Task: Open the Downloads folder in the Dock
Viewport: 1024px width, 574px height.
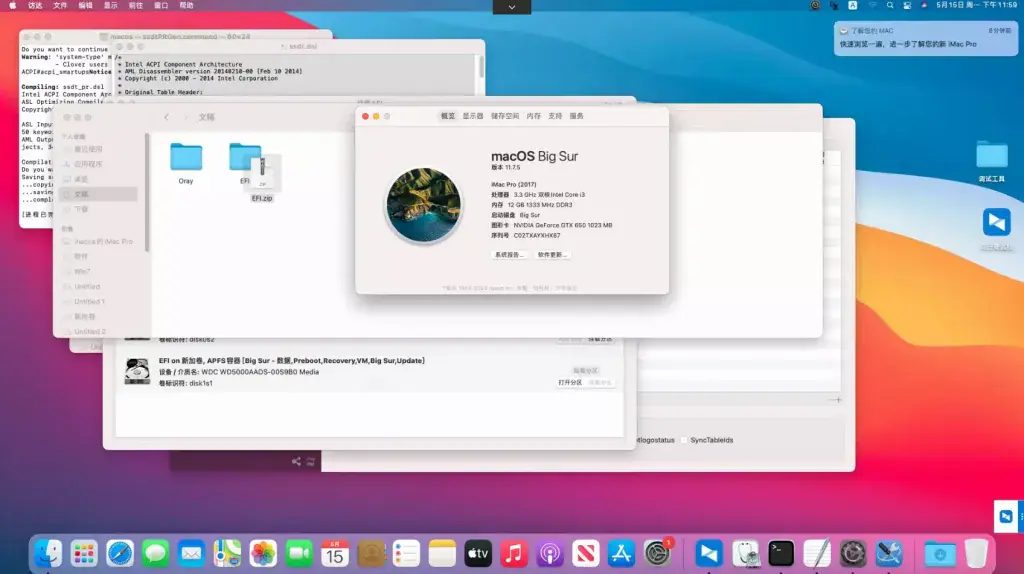Action: pyautogui.click(x=940, y=554)
